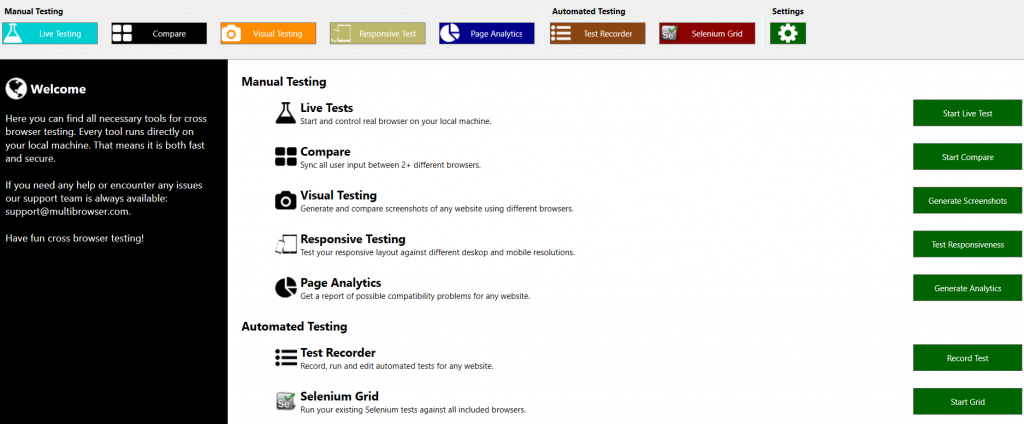This screenshot has width=1024, height=424.
Task: Click the four-squares Compare icon in list
Action: [286, 157]
